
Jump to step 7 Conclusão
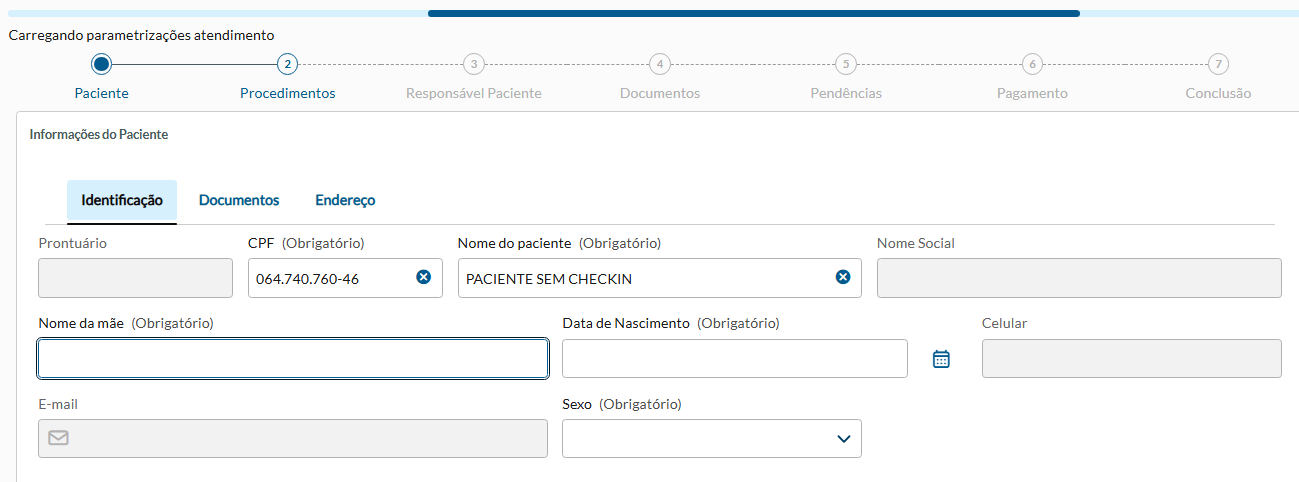(x=1217, y=64)
